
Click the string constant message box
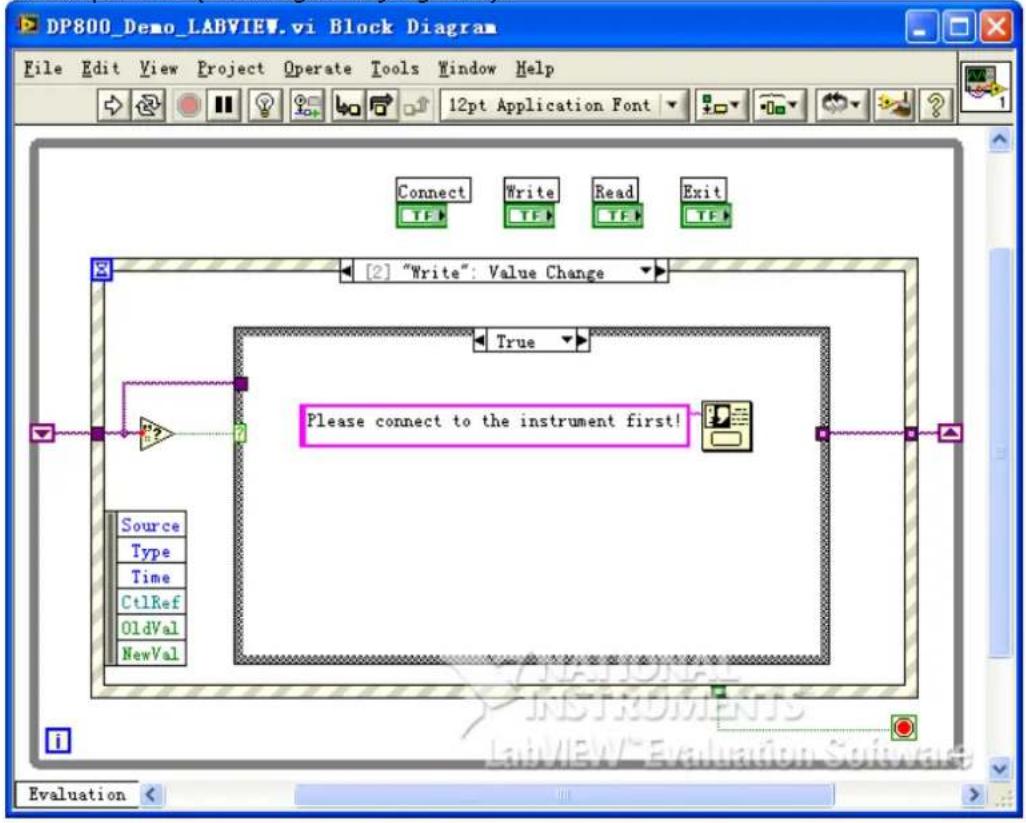click(x=494, y=425)
